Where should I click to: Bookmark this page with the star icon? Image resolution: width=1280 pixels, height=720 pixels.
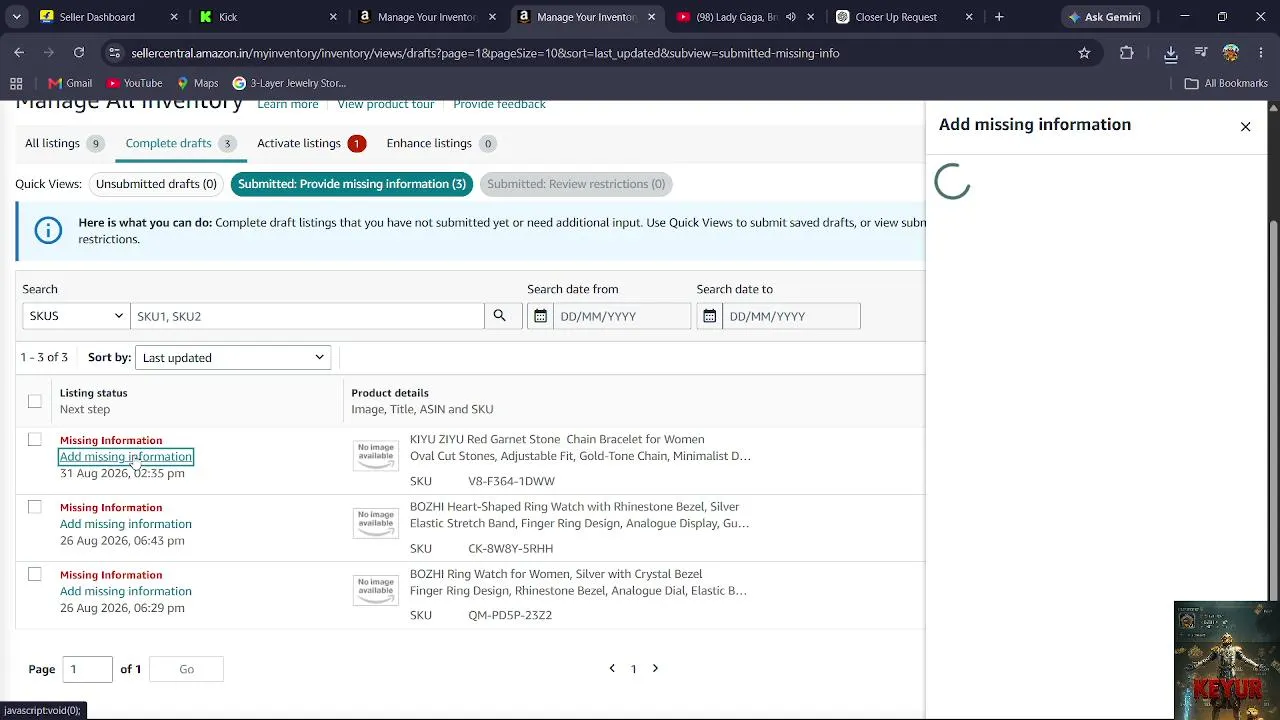click(1084, 53)
